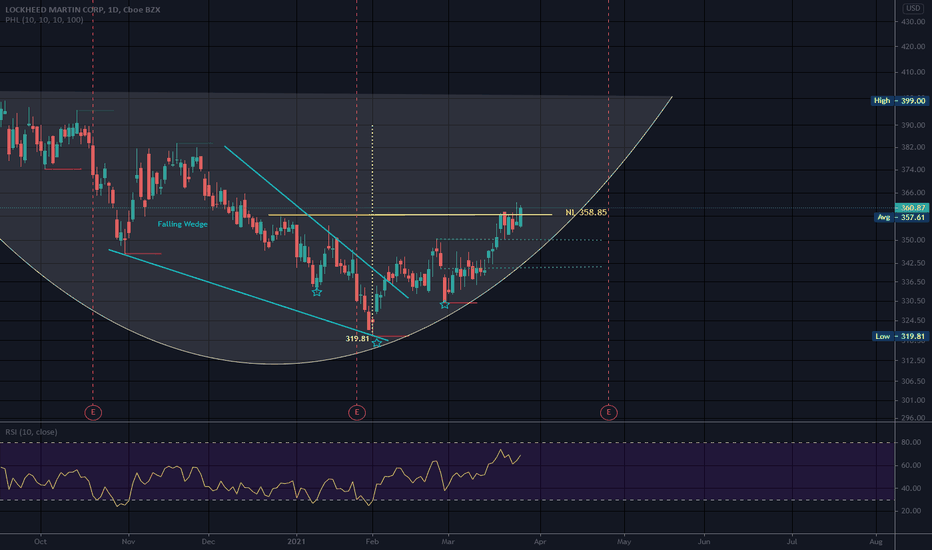This screenshot has height=550, width=932.
Task: Click the current price 360.87 tag
Action: tap(912, 208)
